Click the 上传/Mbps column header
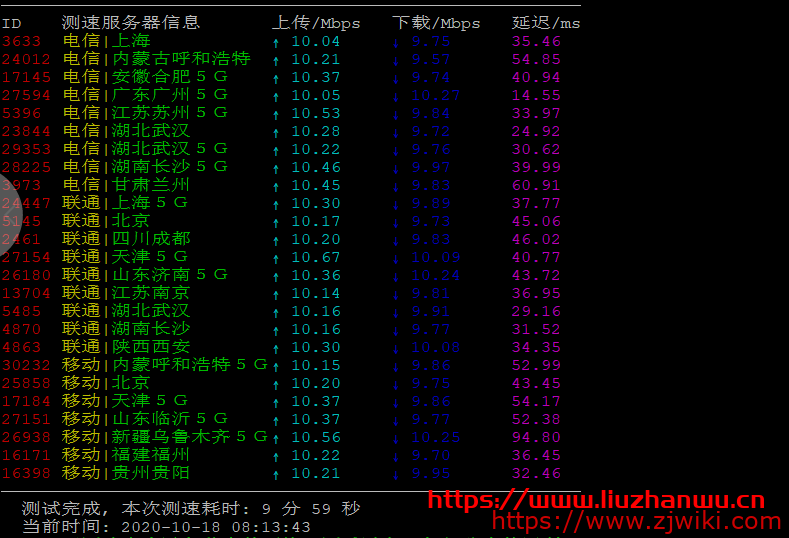The image size is (789, 538). point(316,22)
